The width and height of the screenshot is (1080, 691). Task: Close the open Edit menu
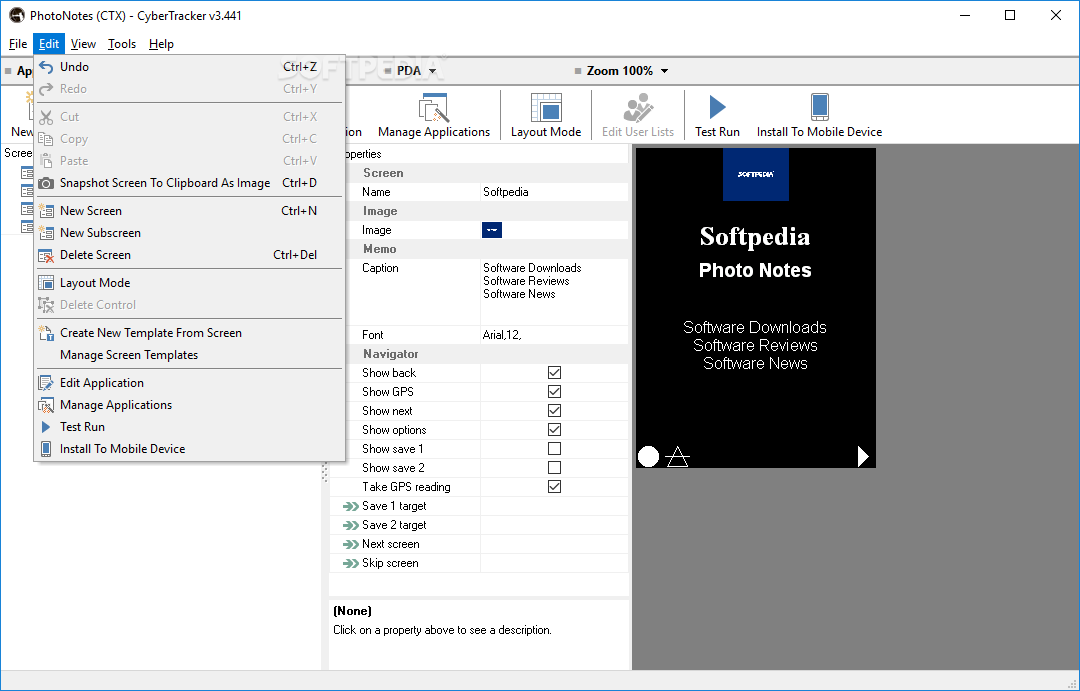click(x=49, y=44)
